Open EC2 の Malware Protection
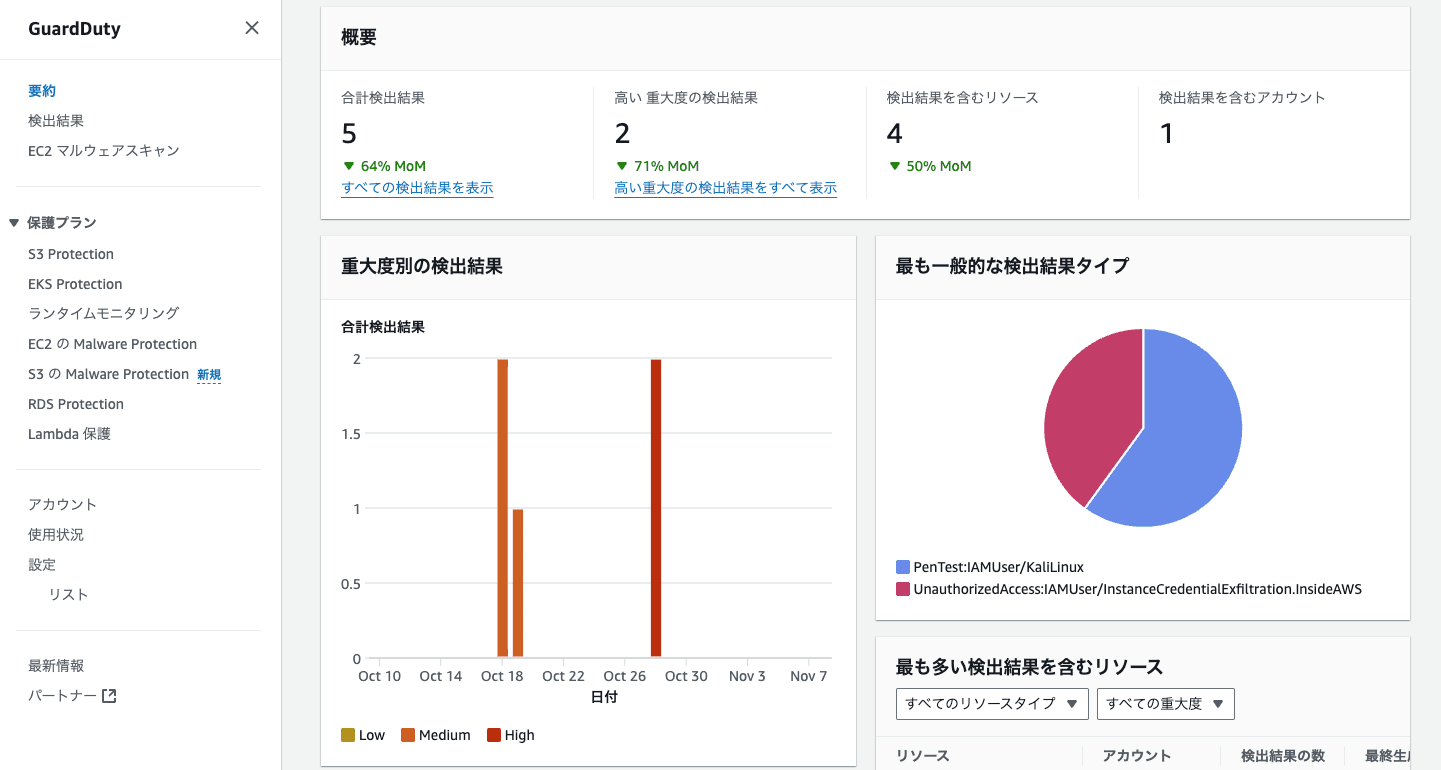The image size is (1441, 770). click(x=113, y=344)
